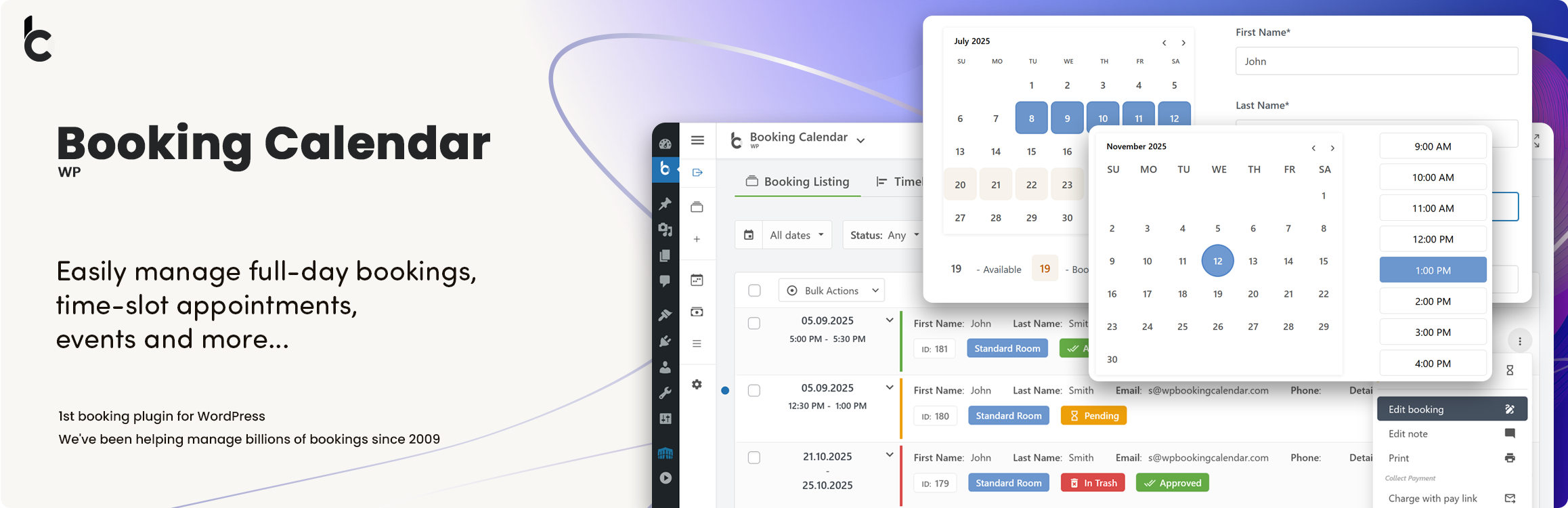Expand the Booking Calendar header dropdown chevron
This screenshot has height=508, width=1568.
(861, 141)
